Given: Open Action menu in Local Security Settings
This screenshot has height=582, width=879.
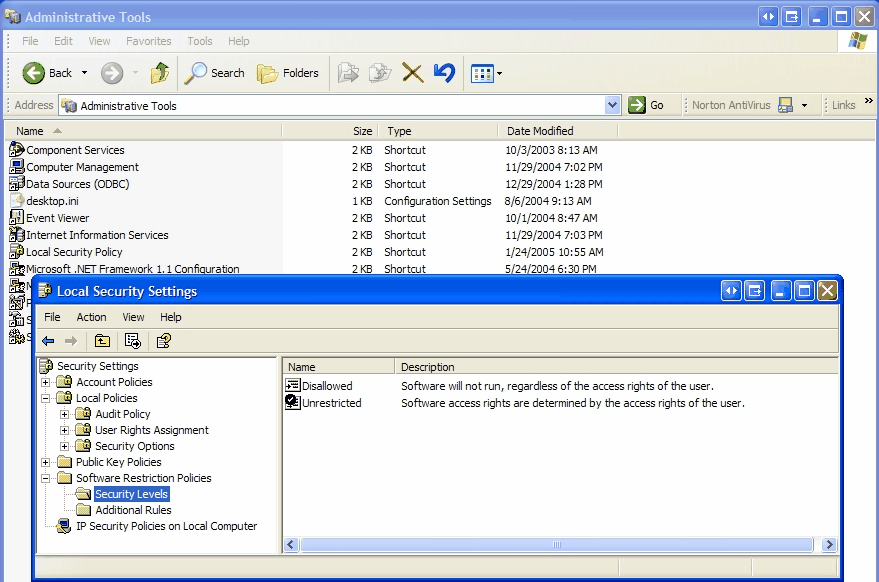Looking at the screenshot, I should pos(91,317).
